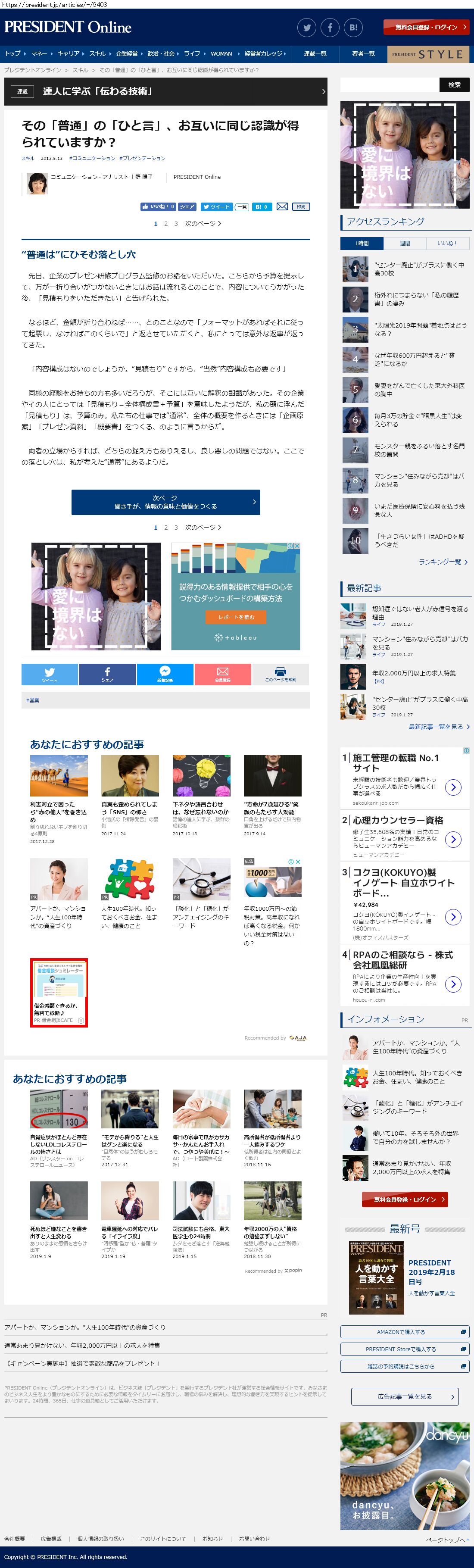Open the #プレゼンテーション tag
Screen dimensions: 474x1568
coord(142,158)
